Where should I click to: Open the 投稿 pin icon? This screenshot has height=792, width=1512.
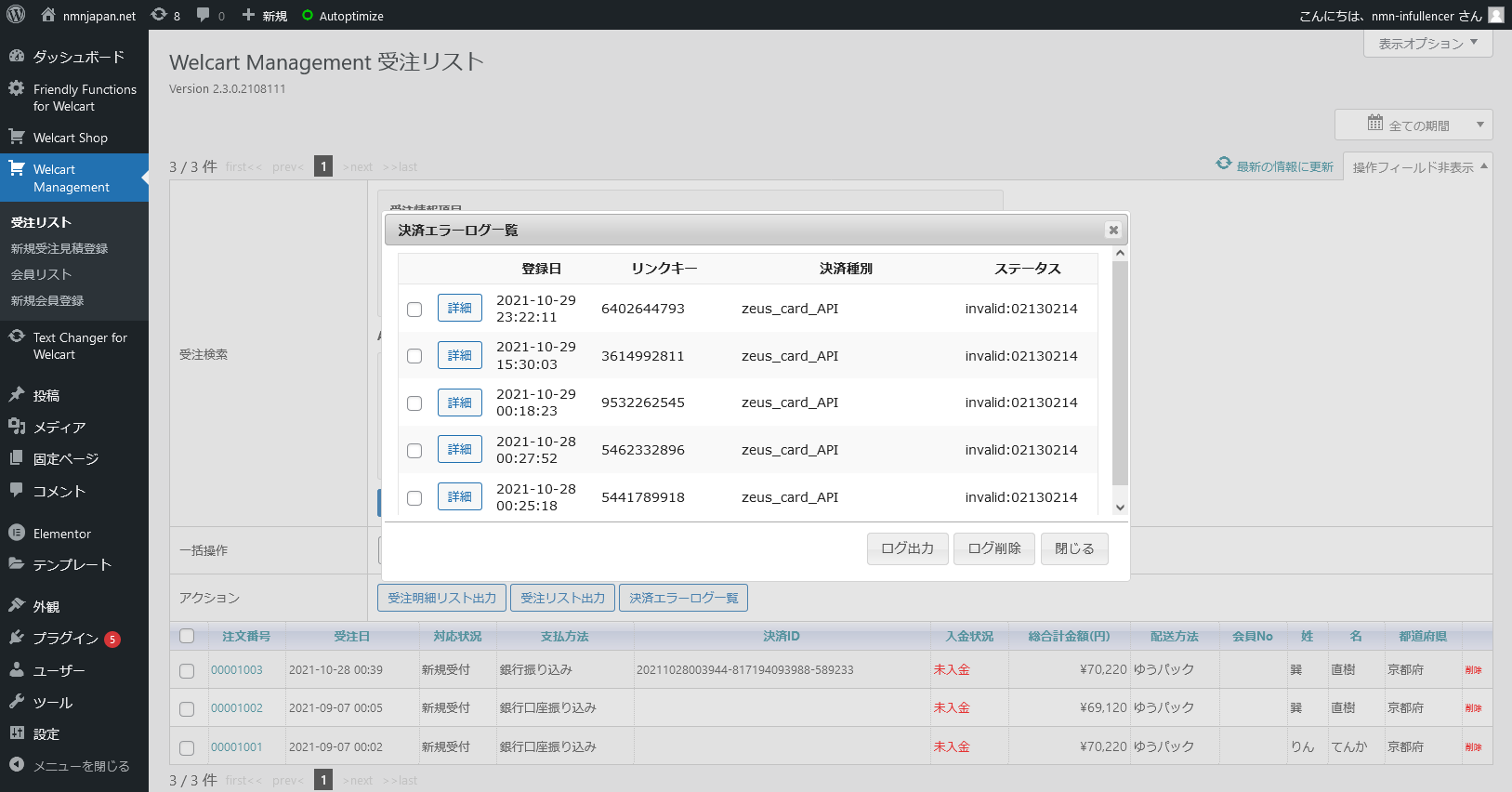tap(16, 394)
